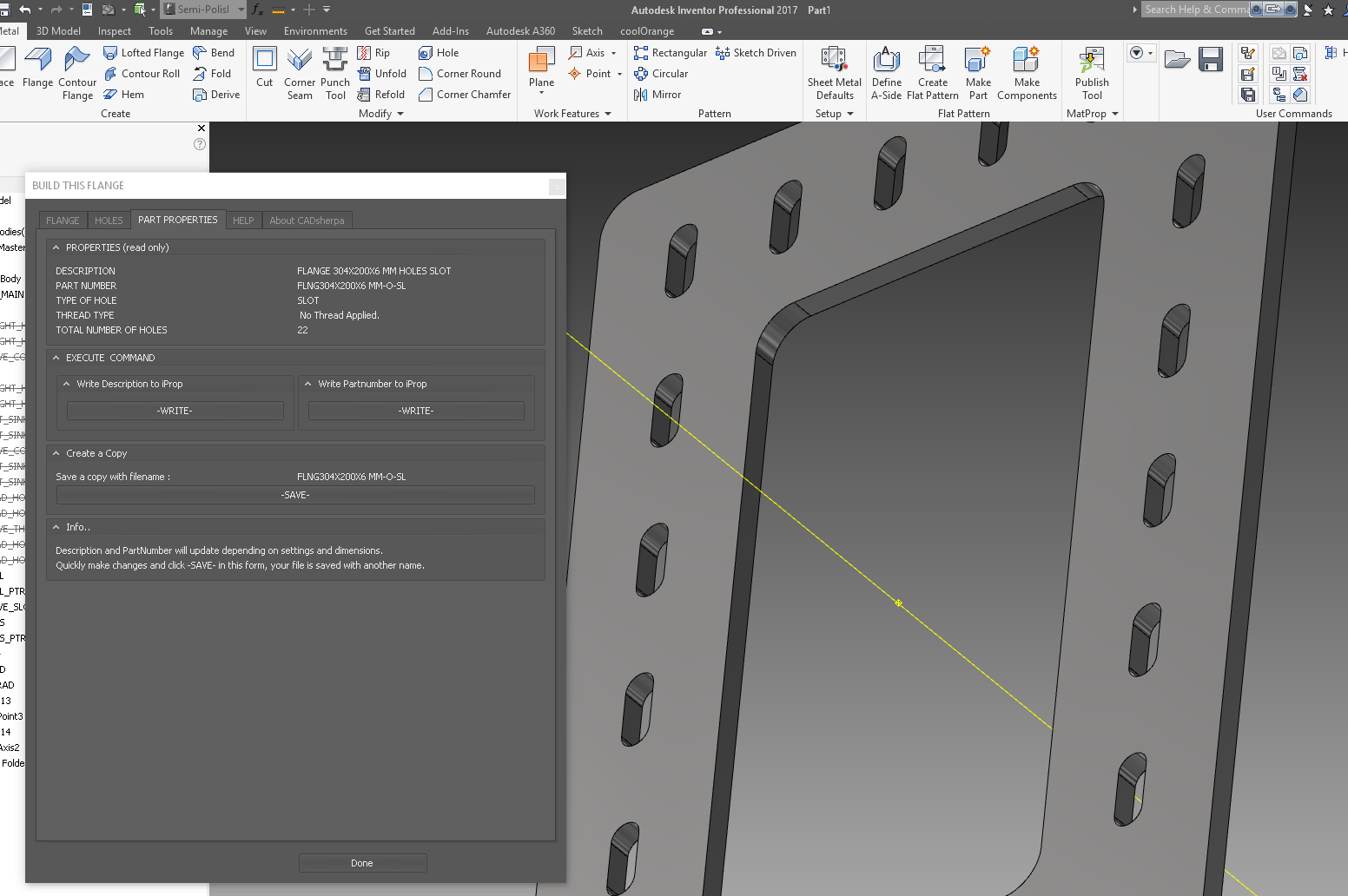This screenshot has width=1348, height=896.
Task: Collapse the Create a Copy section
Action: pyautogui.click(x=56, y=453)
